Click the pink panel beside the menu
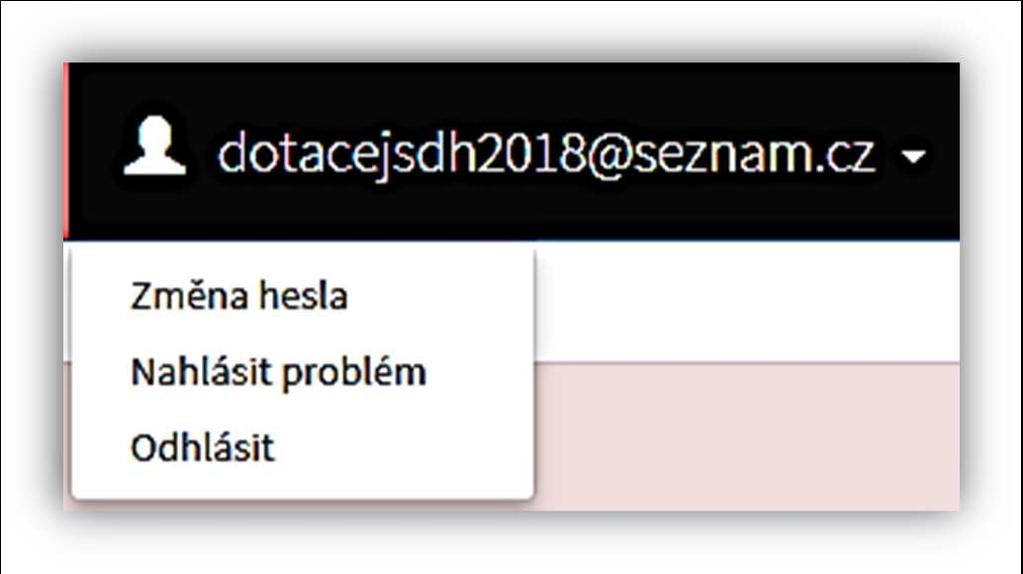 click(x=746, y=436)
